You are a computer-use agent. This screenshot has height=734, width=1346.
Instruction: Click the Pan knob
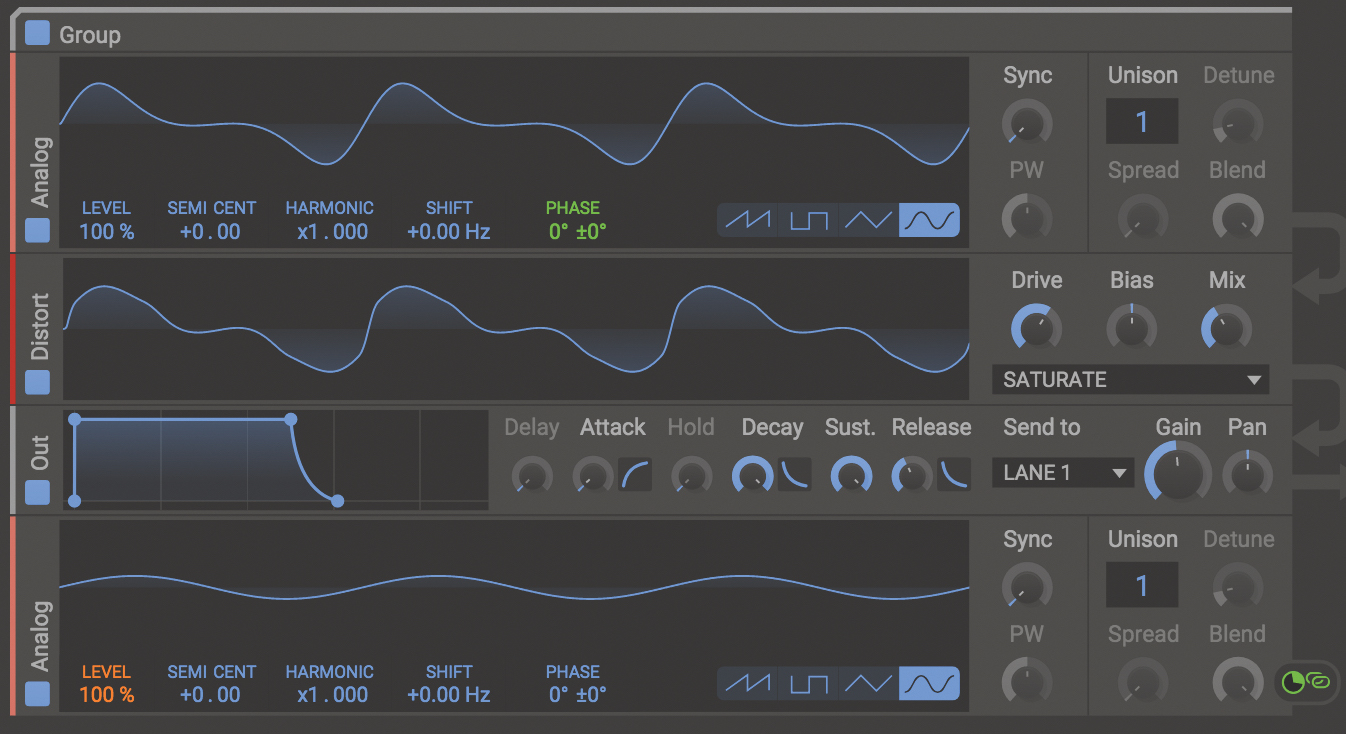tap(1248, 474)
